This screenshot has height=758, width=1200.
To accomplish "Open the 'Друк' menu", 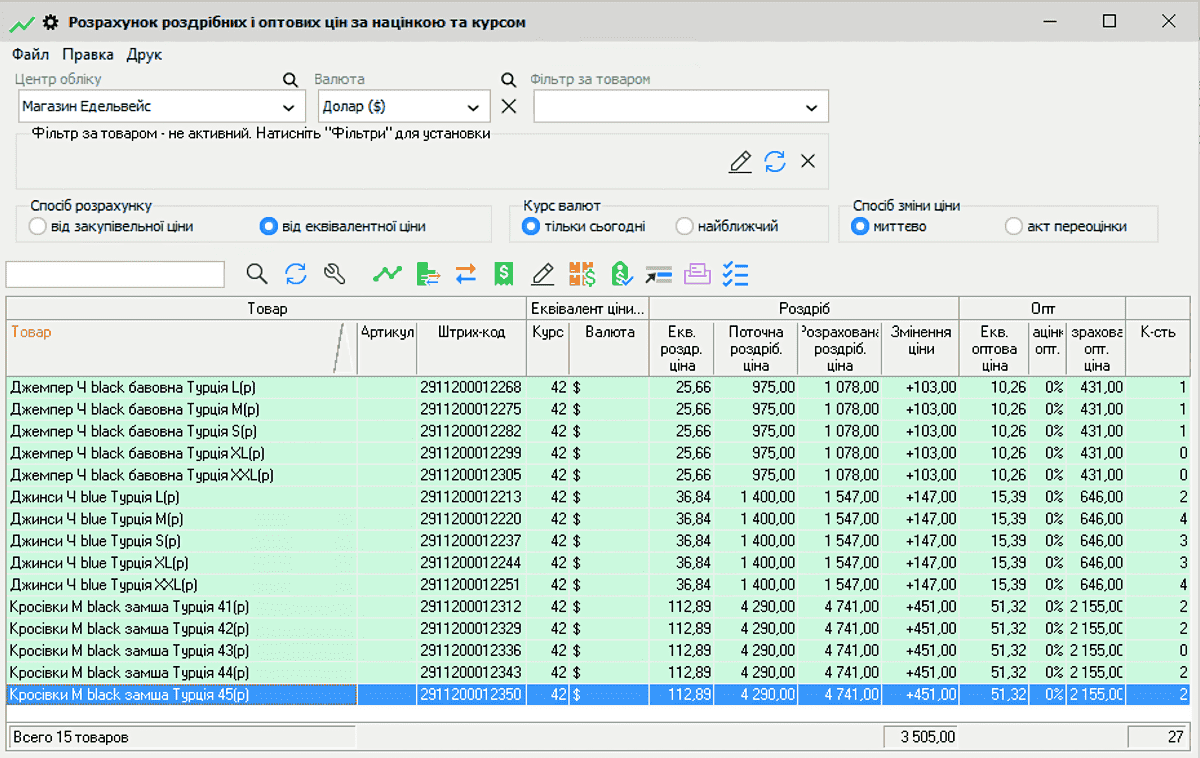I will [x=144, y=54].
